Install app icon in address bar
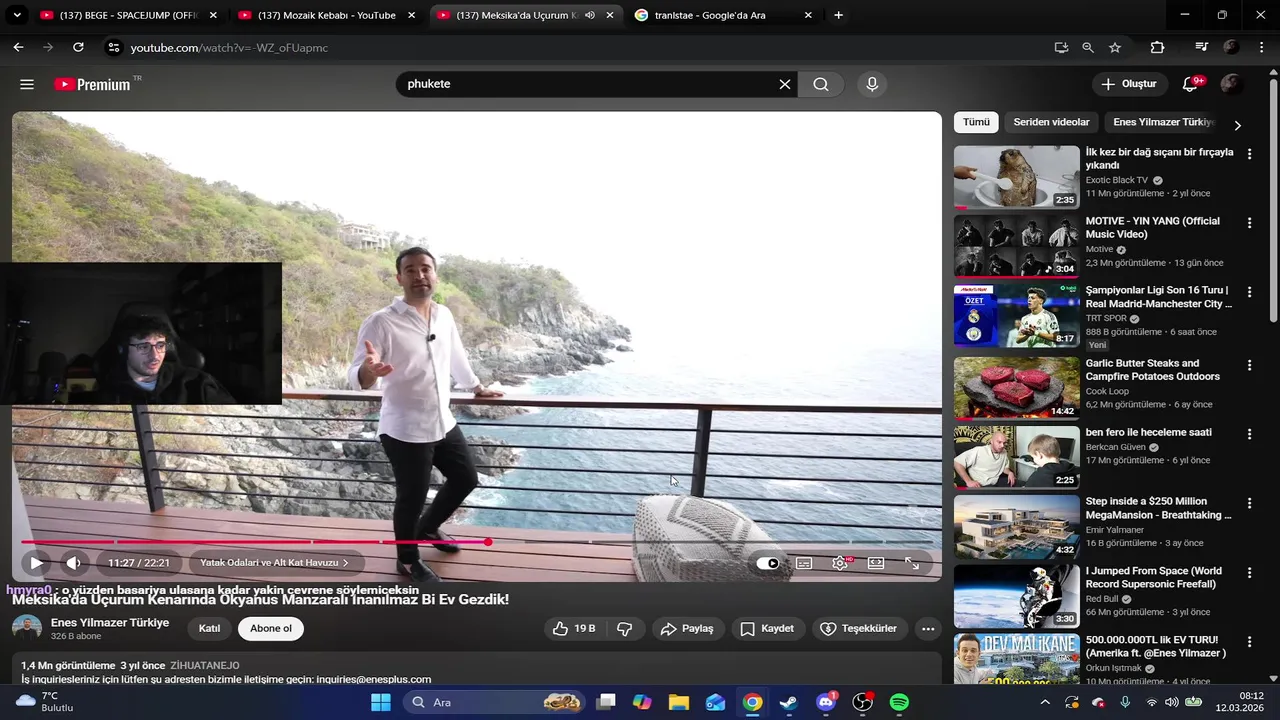Screen dimensions: 1280x720 (1061, 47)
